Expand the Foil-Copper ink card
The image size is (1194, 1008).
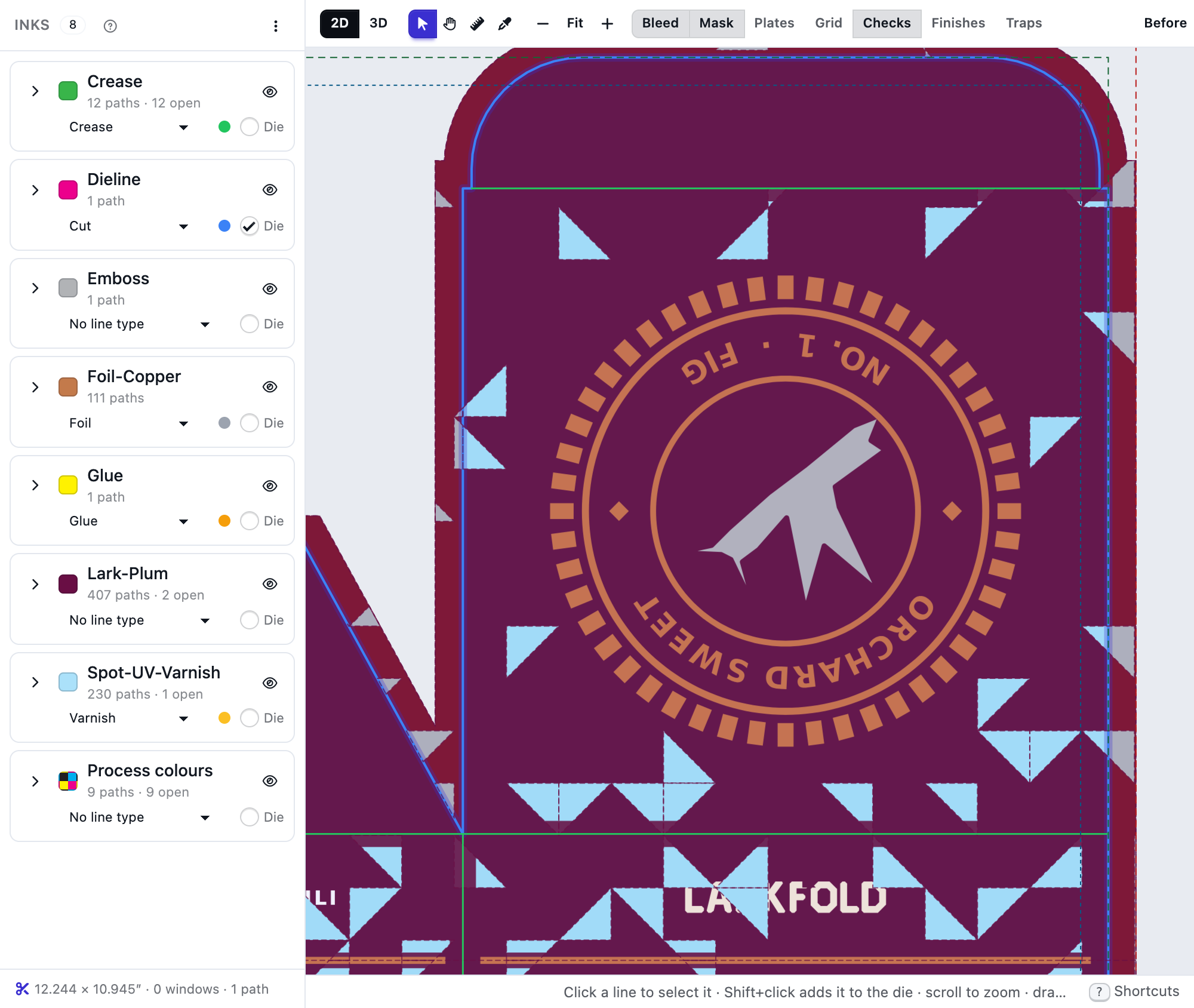click(35, 387)
